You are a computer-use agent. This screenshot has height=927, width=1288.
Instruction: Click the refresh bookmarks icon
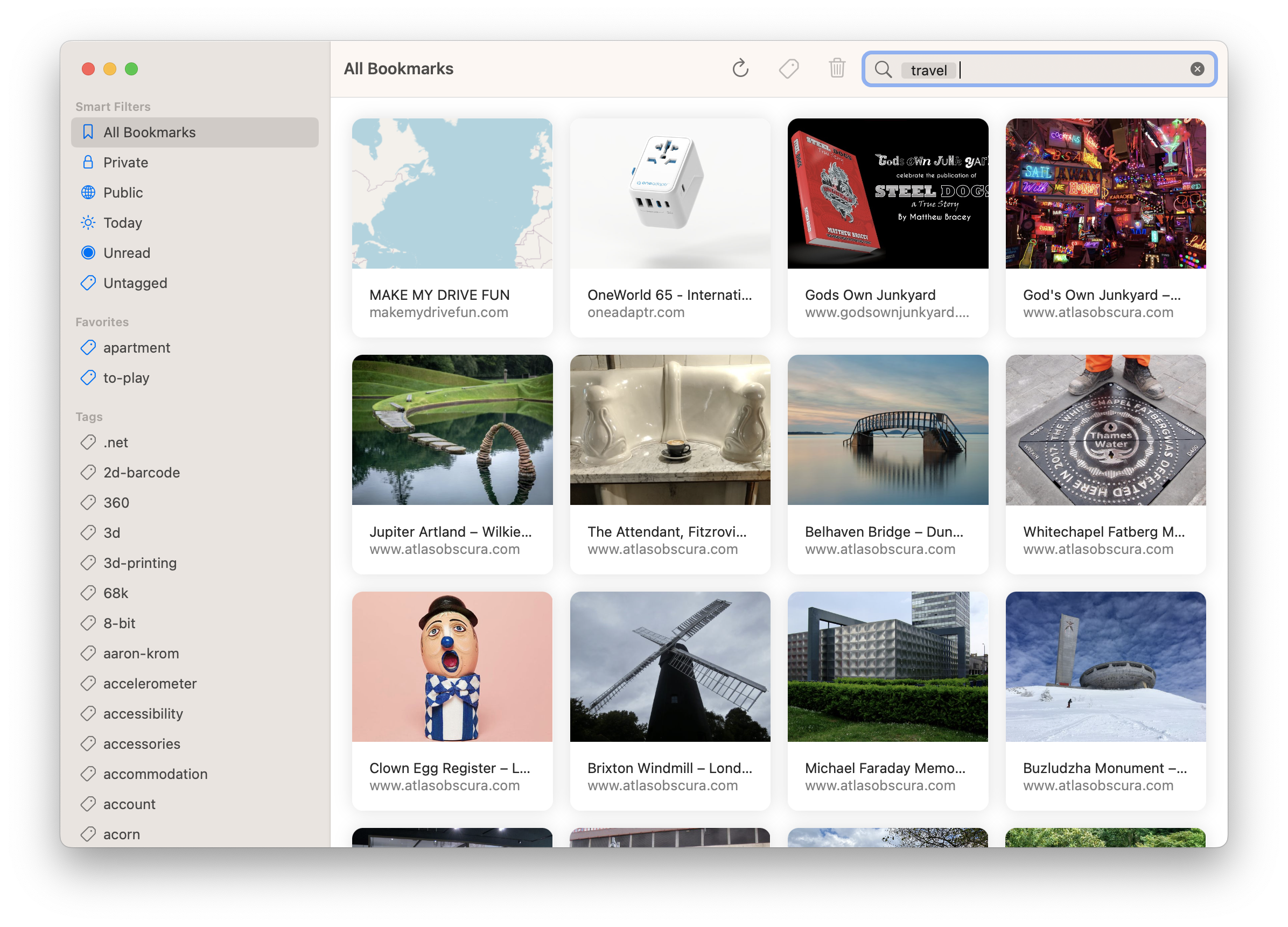(x=740, y=69)
